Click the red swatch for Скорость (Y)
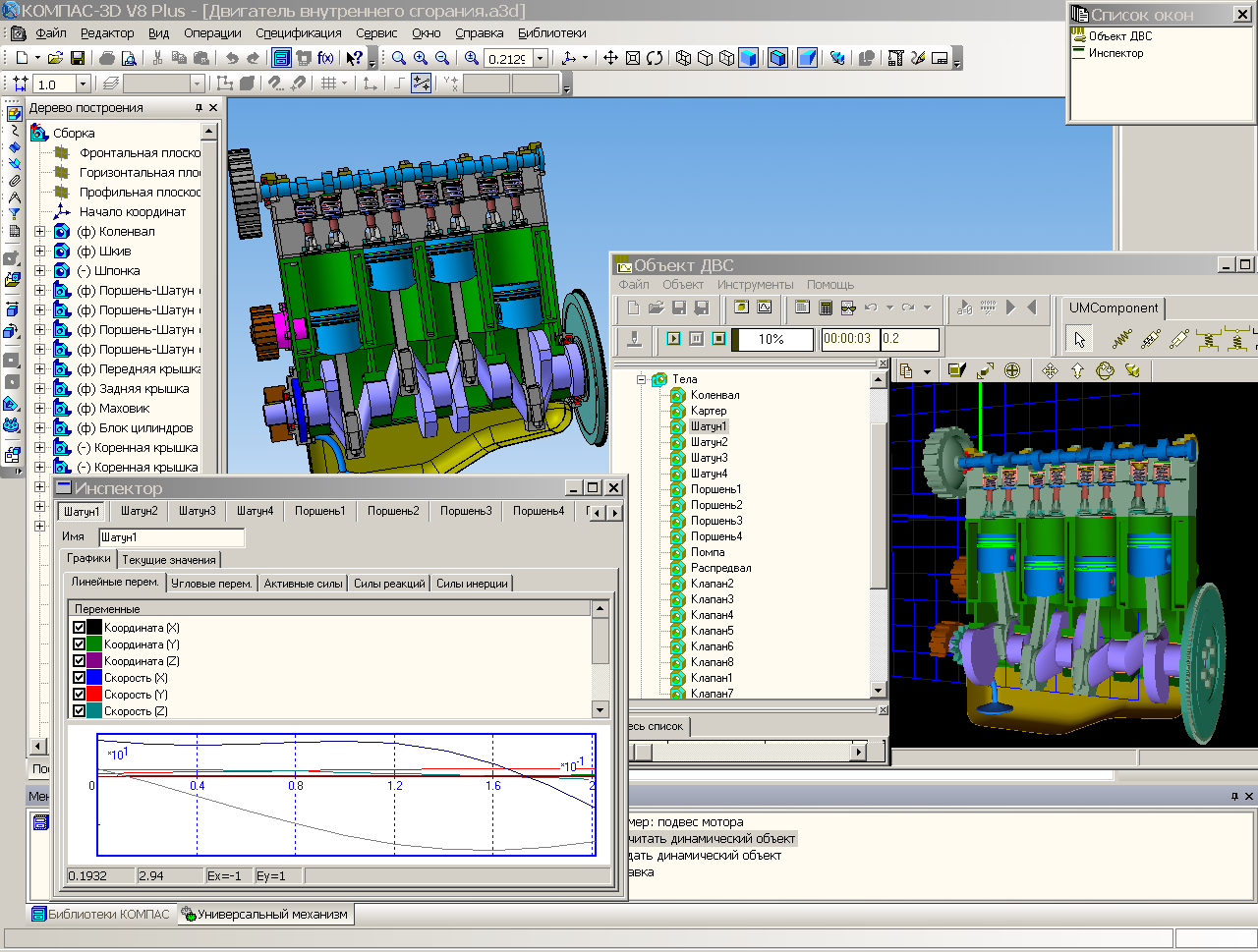 click(x=94, y=695)
